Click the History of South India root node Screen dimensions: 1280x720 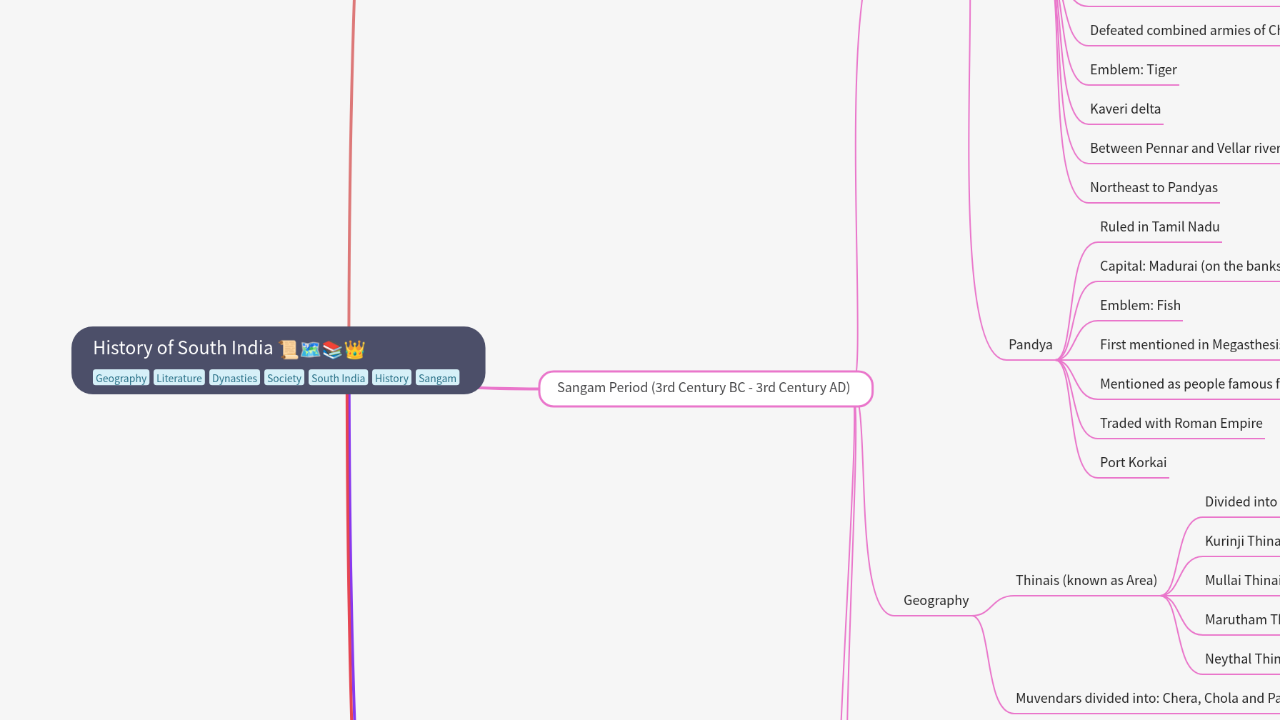point(182,349)
